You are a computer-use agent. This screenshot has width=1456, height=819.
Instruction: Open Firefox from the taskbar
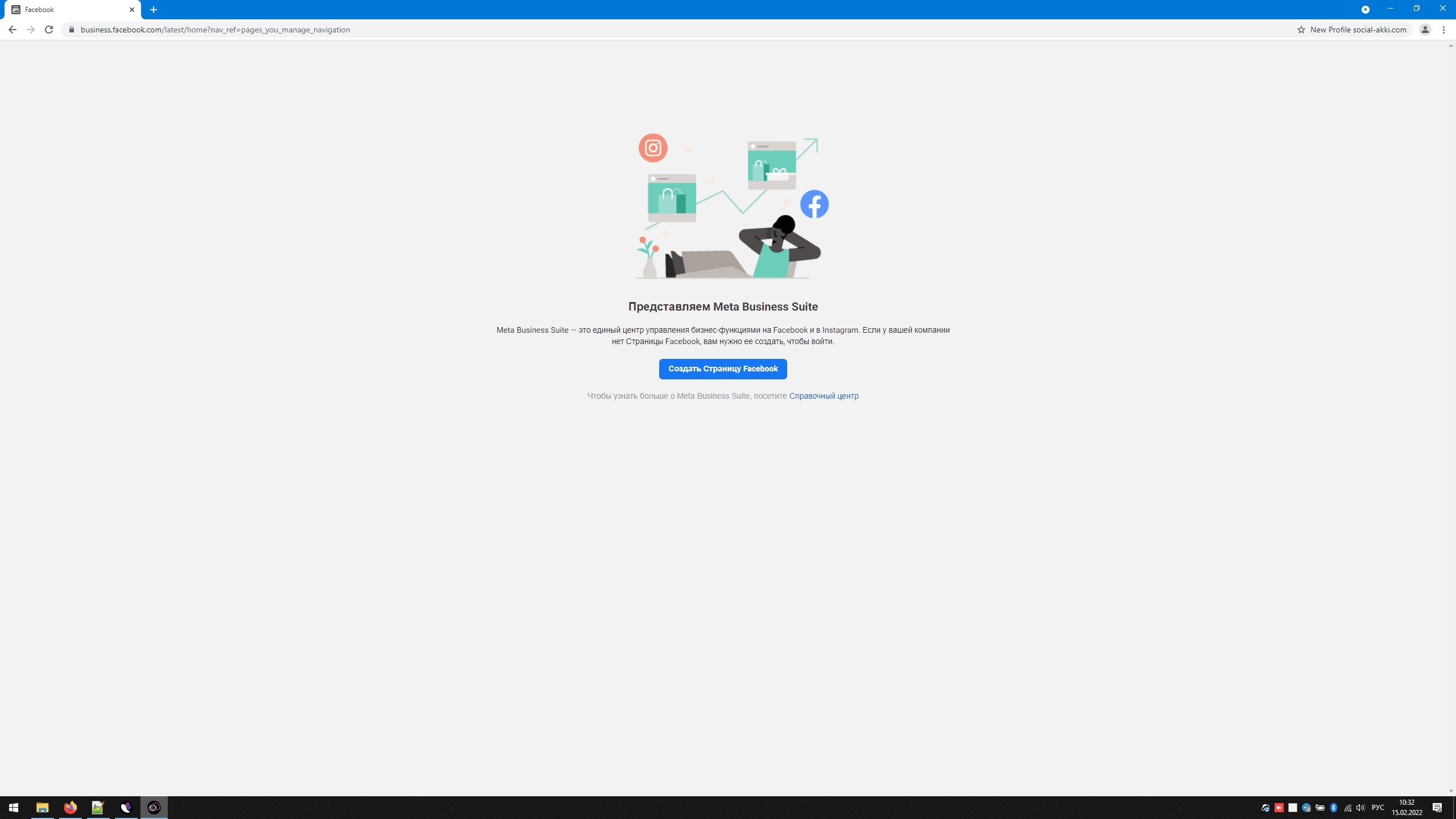(x=70, y=808)
